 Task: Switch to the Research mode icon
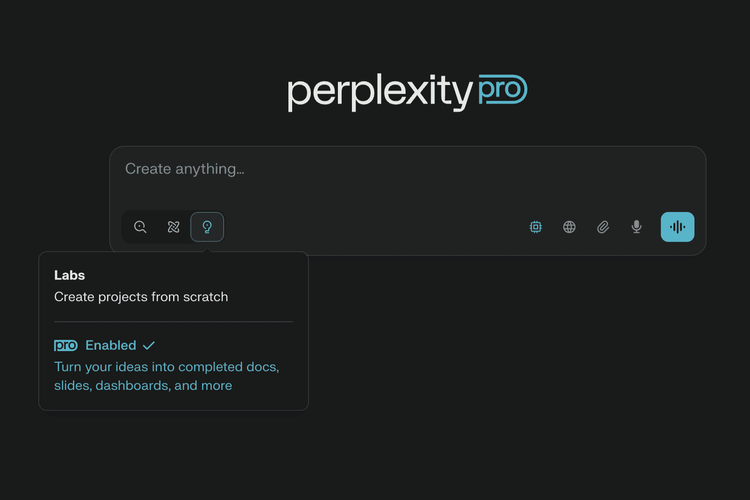click(x=173, y=227)
